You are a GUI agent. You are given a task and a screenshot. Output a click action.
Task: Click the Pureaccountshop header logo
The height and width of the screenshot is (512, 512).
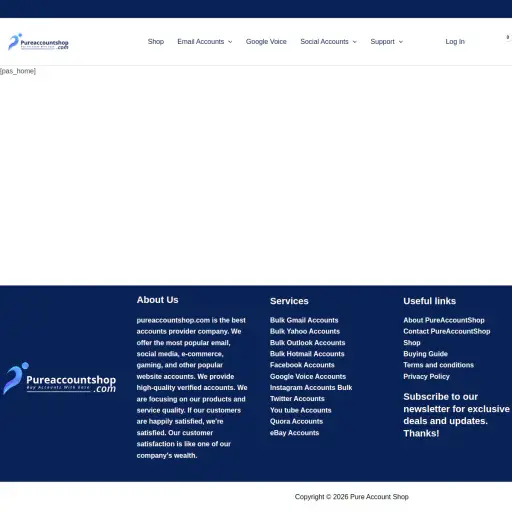coord(38,42)
